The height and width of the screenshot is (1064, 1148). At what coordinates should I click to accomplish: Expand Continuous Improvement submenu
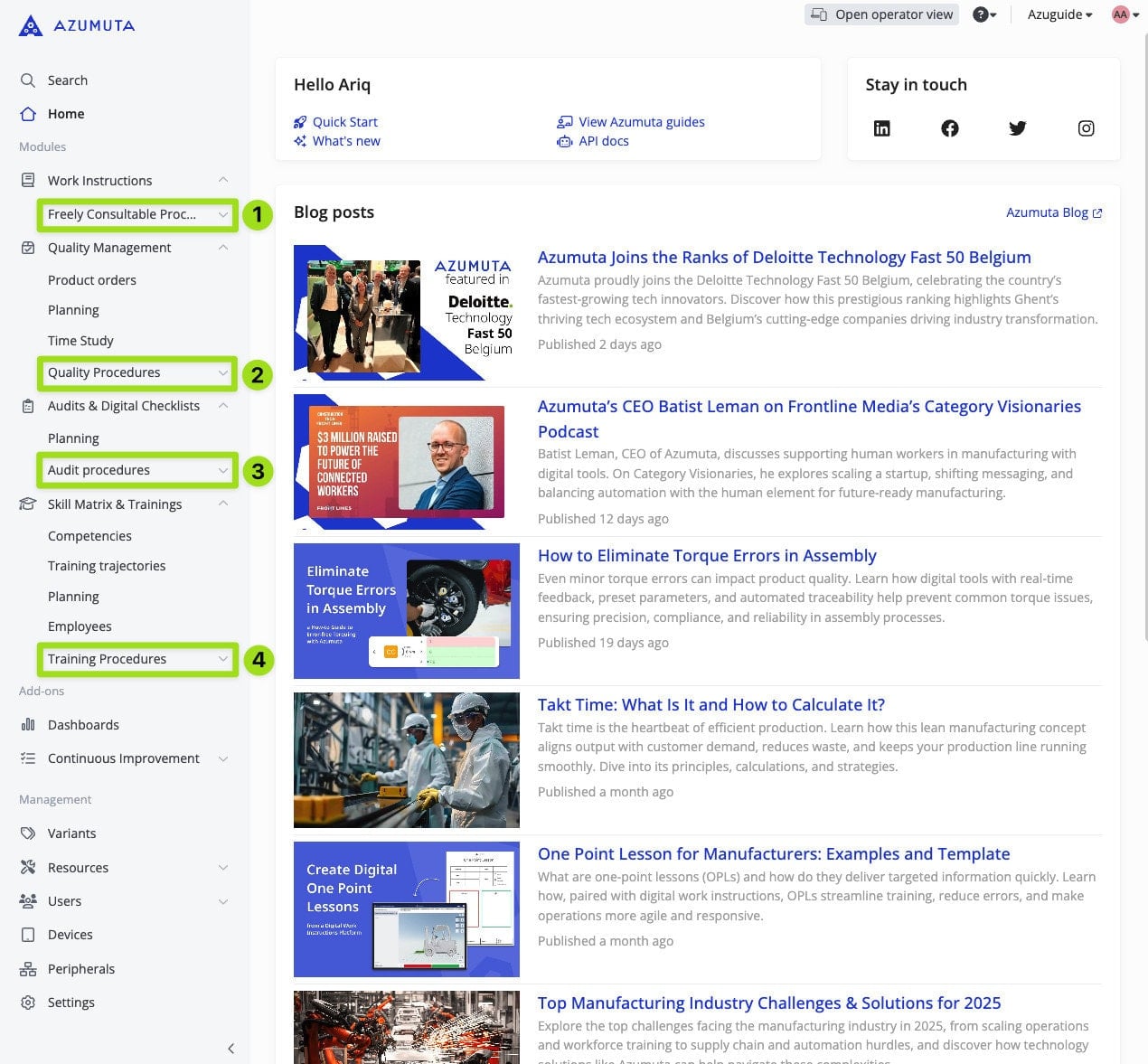point(222,758)
